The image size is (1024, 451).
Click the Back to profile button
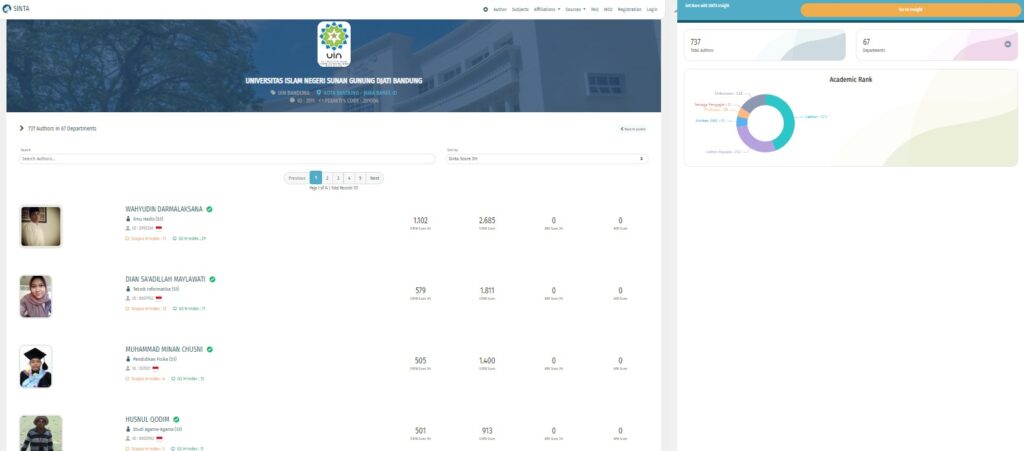[x=633, y=129]
